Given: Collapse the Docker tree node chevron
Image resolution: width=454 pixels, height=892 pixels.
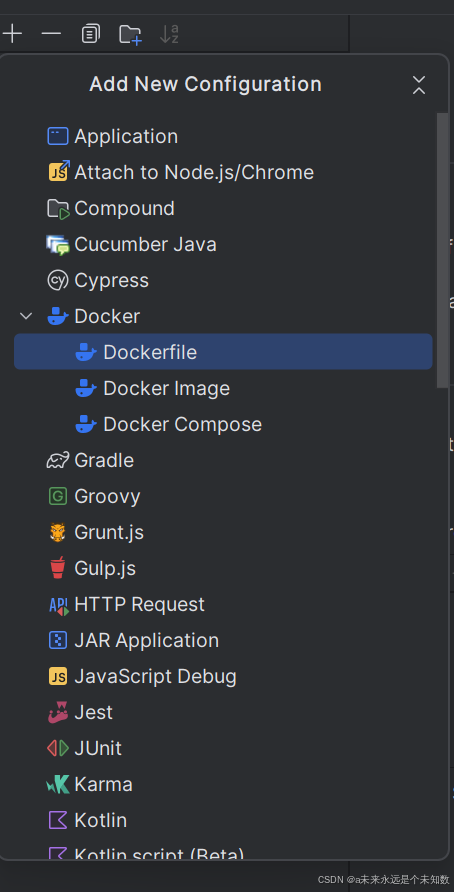Looking at the screenshot, I should [x=26, y=316].
